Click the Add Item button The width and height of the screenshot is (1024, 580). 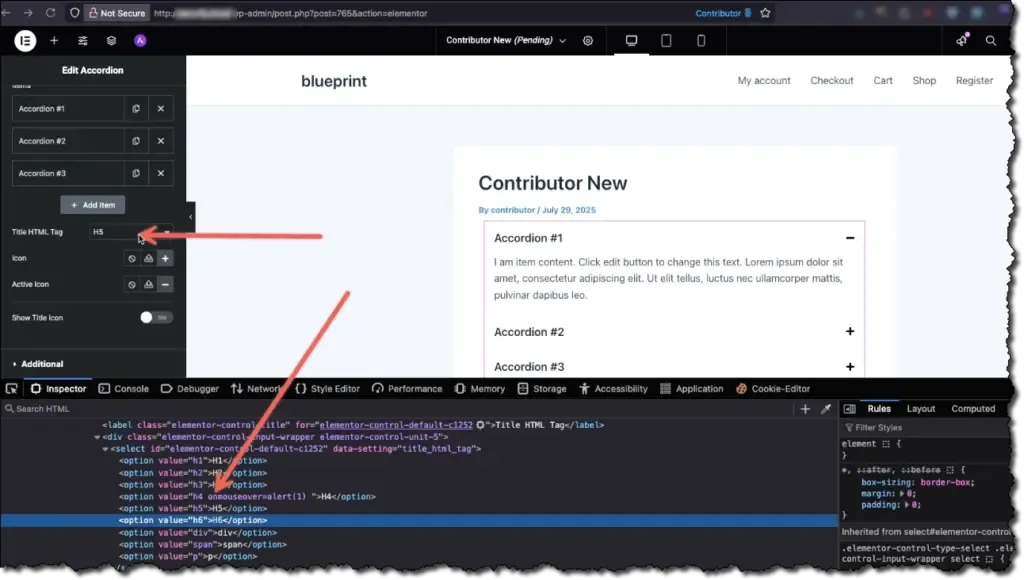pyautogui.click(x=93, y=205)
